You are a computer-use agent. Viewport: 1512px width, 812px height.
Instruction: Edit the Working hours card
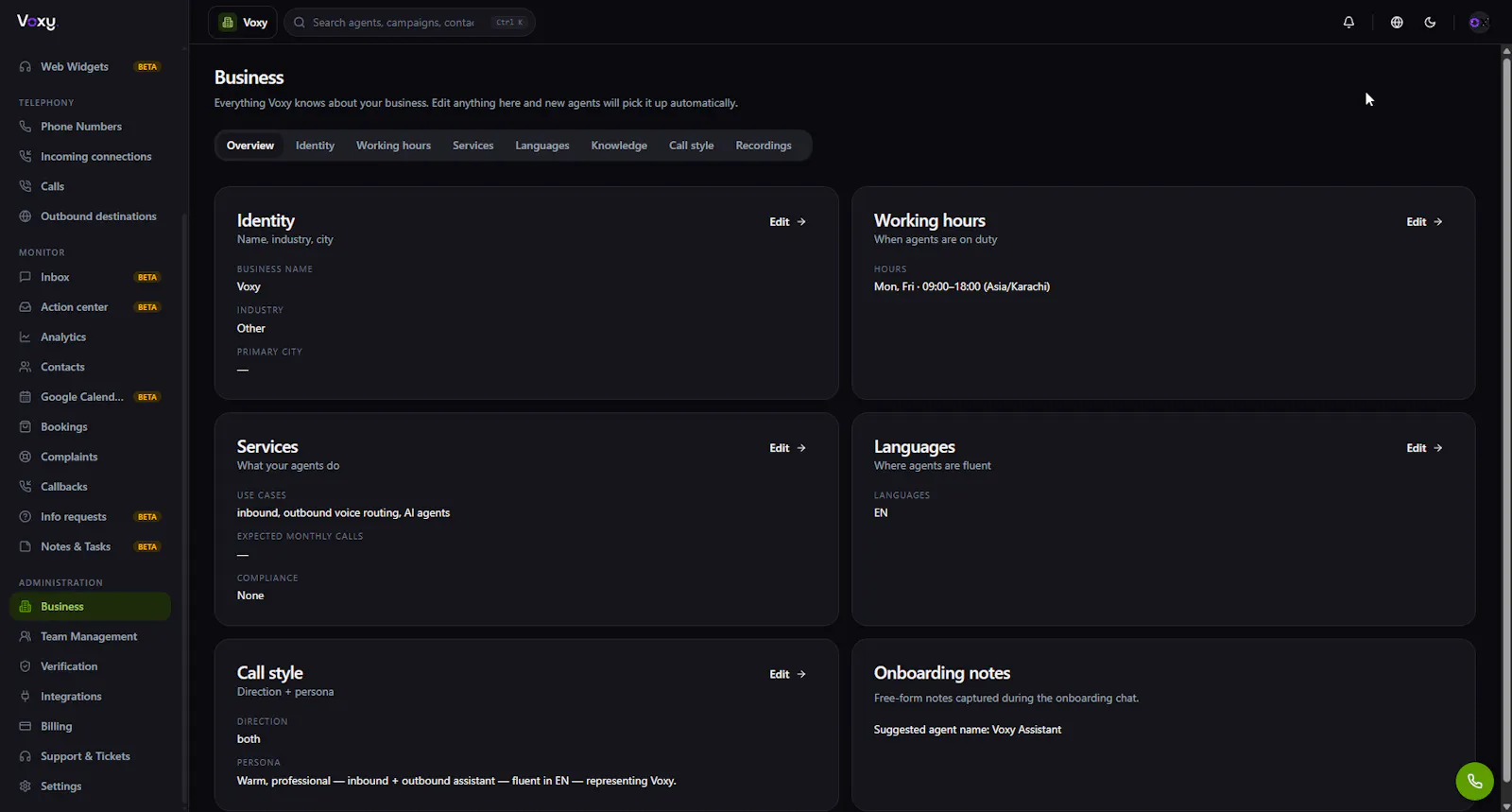(1425, 222)
